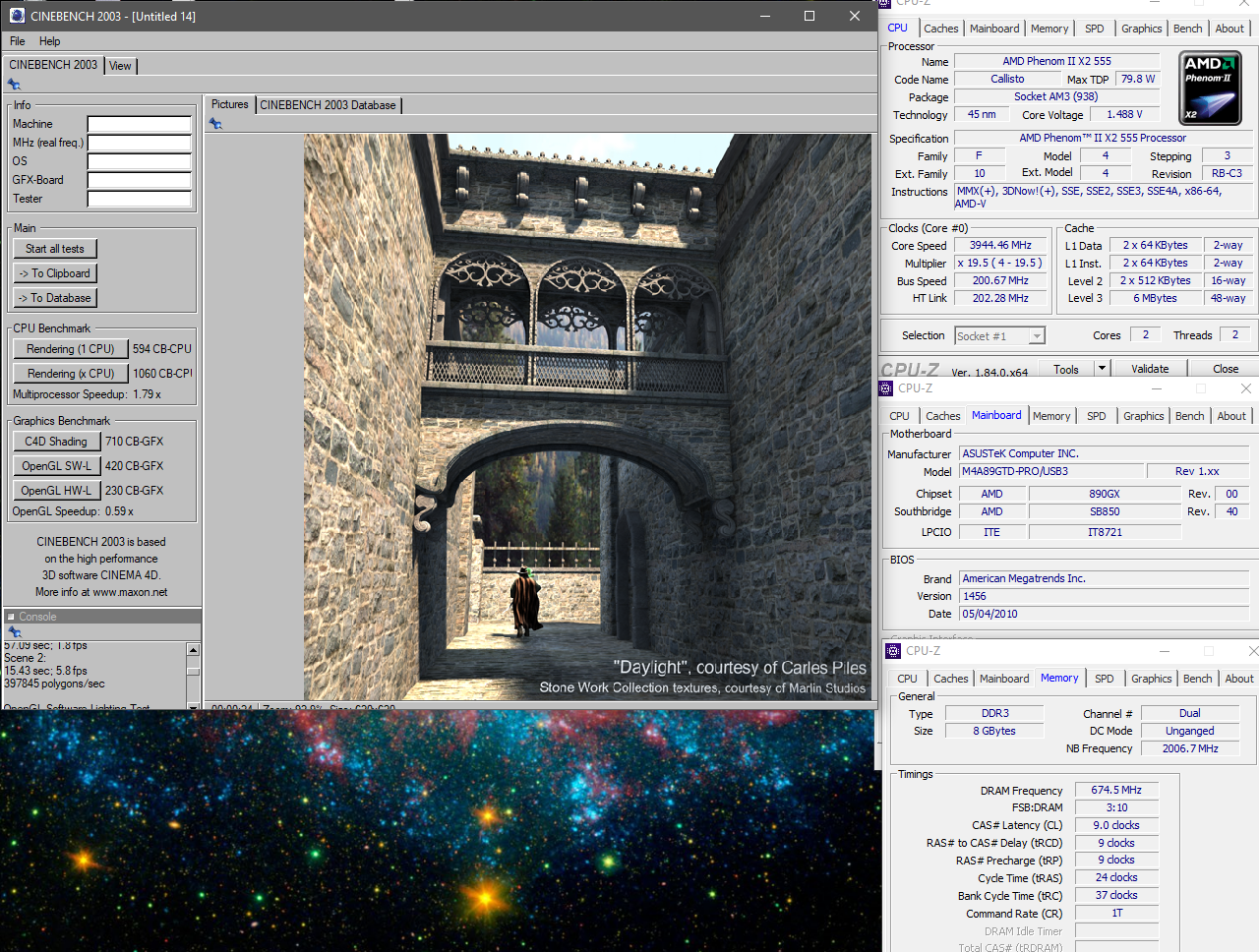
Task: Open Caches tab in CPU-Z Mainboard window
Action: [x=942, y=416]
